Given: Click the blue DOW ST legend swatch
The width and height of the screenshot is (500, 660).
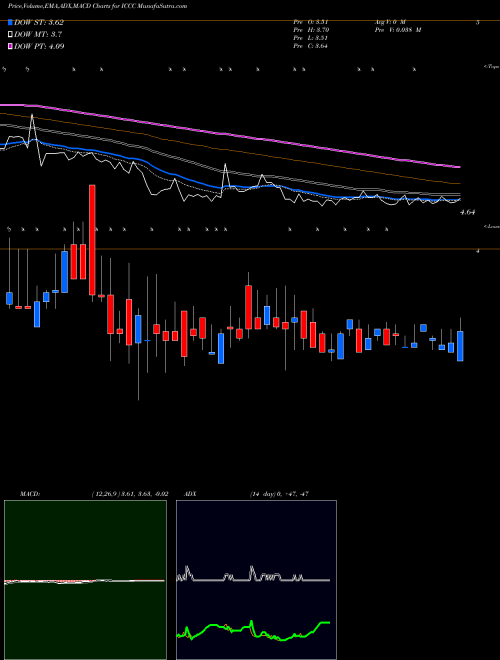Looking at the screenshot, I should coord(11,23).
